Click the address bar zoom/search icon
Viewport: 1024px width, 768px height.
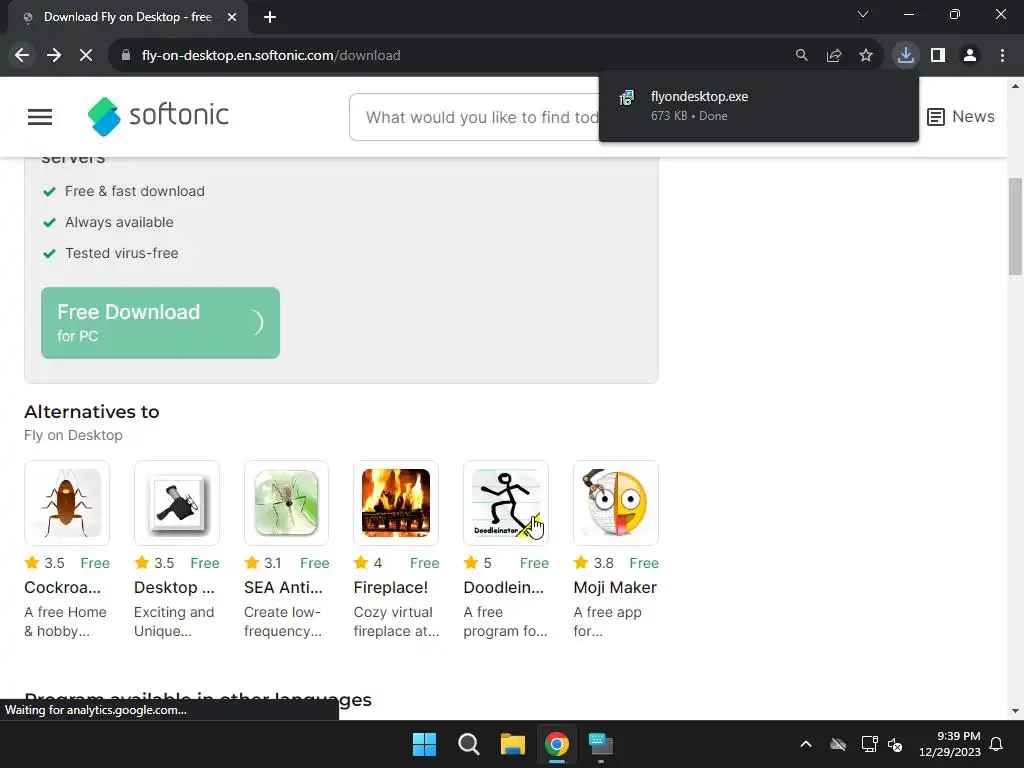pyautogui.click(x=801, y=56)
